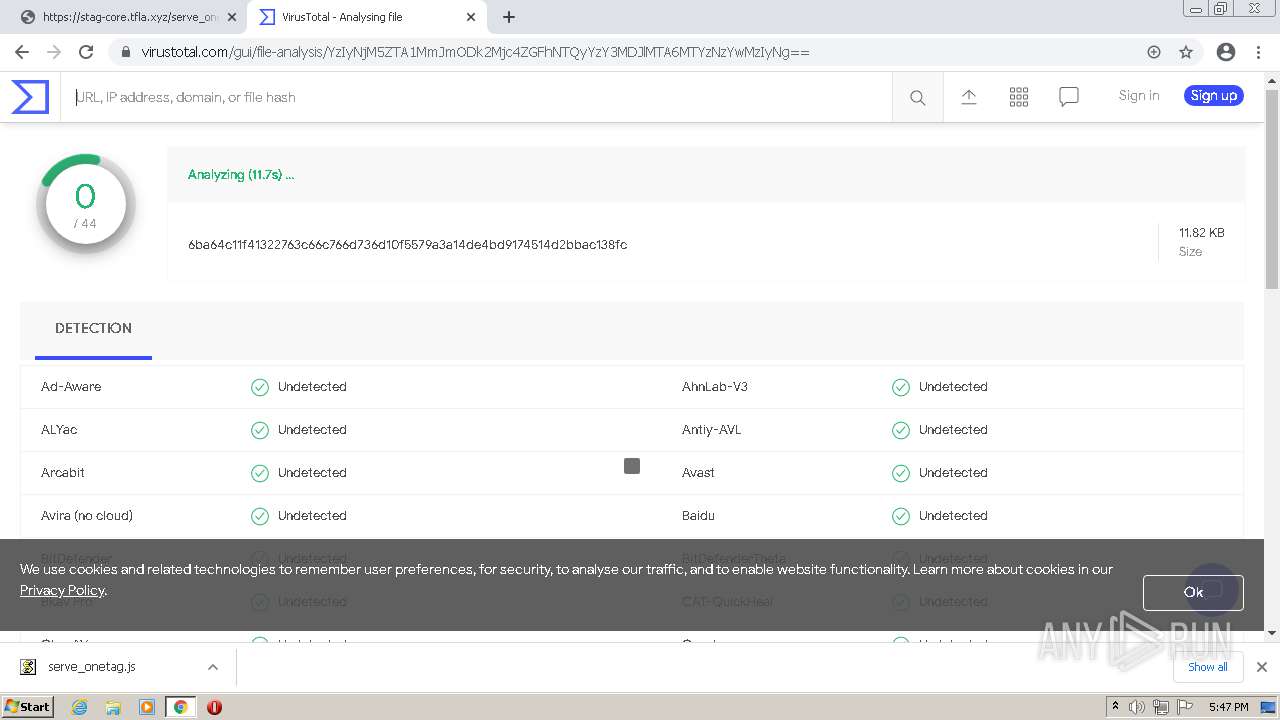Open the Privacy Policy link

point(62,590)
